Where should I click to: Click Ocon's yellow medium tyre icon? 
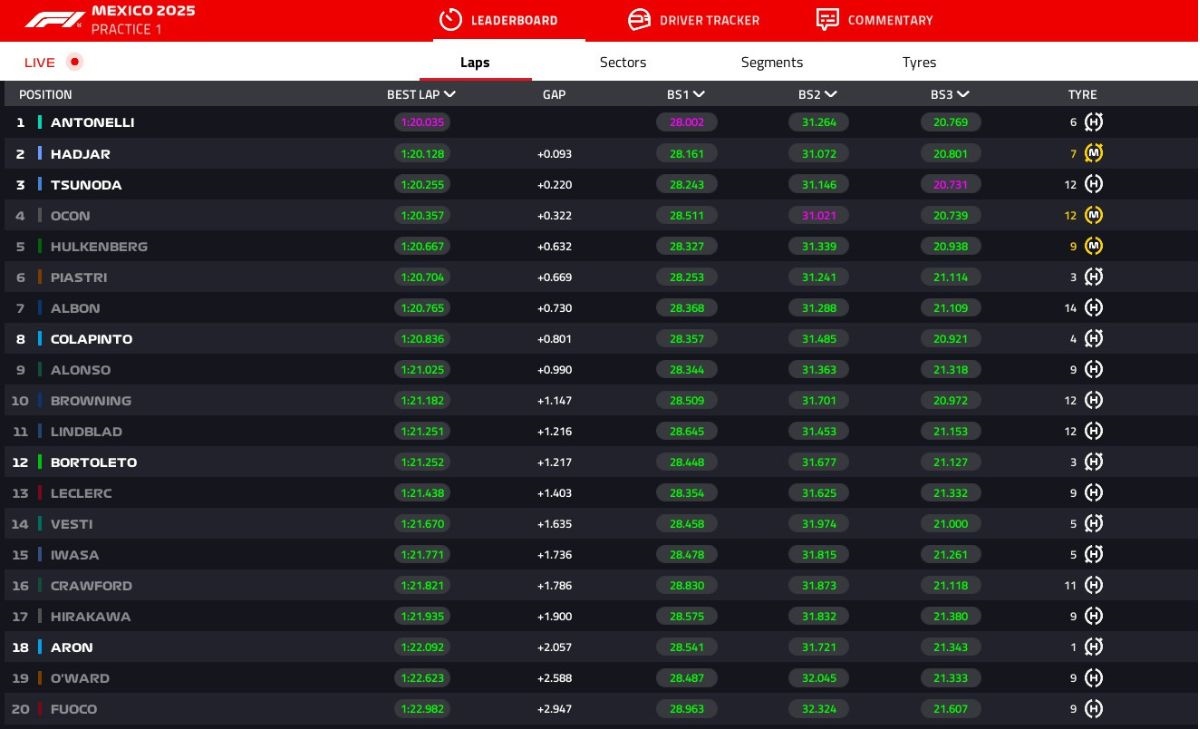(1094, 216)
